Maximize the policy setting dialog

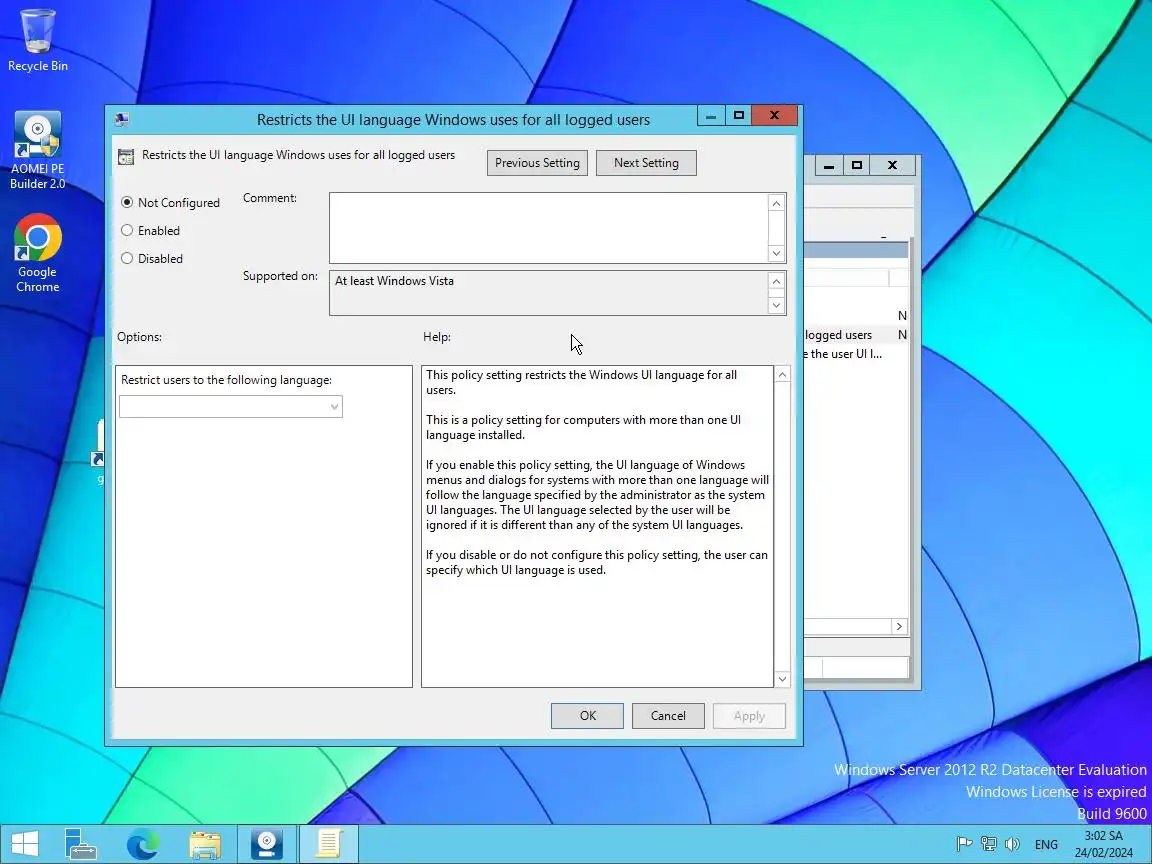[738, 115]
